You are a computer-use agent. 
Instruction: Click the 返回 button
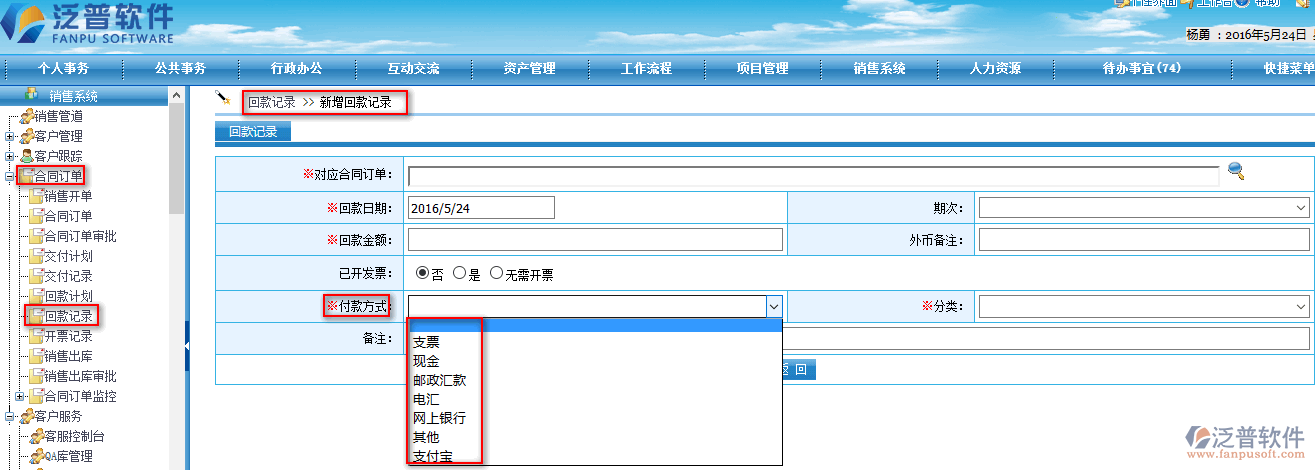click(798, 369)
